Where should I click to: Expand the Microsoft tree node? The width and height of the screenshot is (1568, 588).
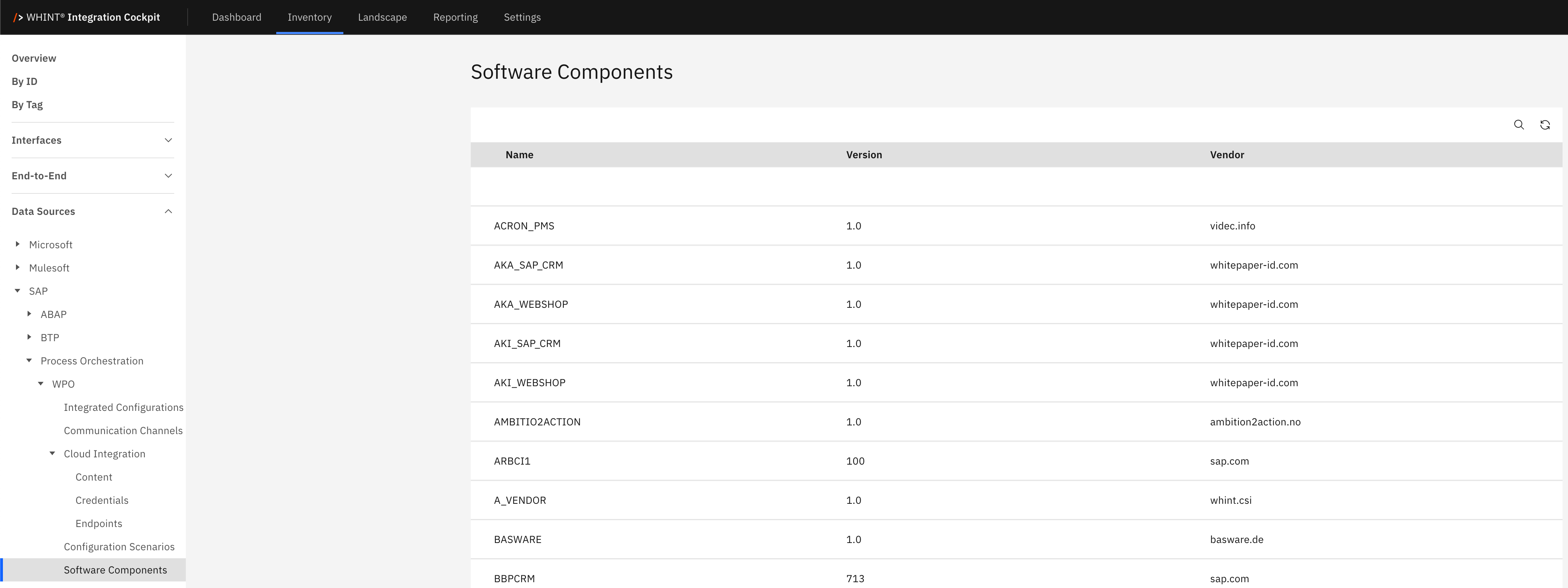click(x=17, y=244)
